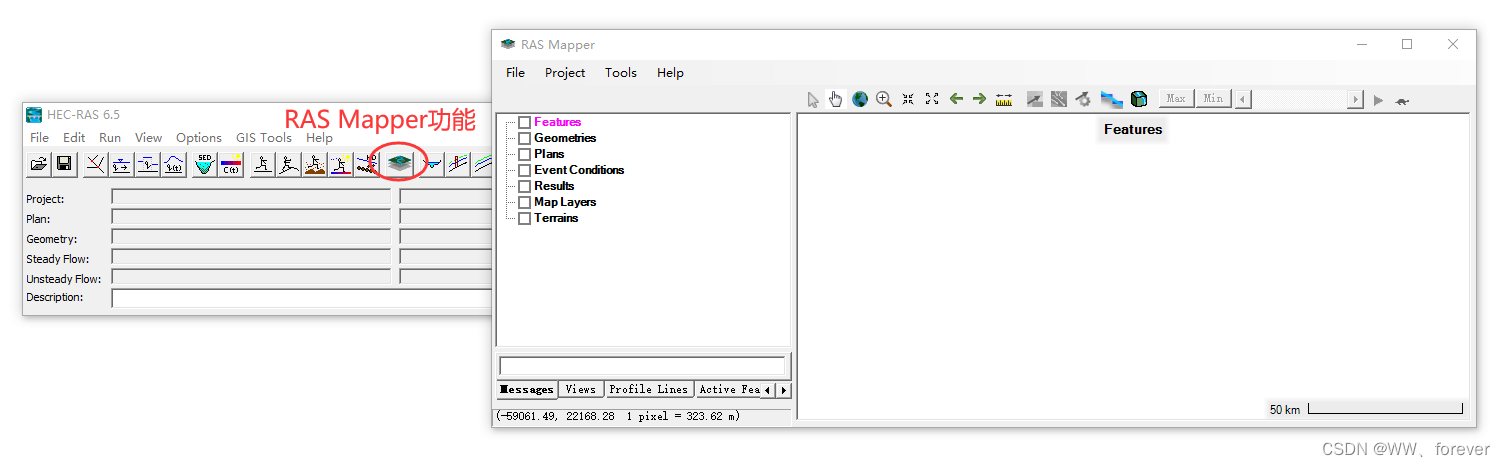Check the Results layer checkbox

click(x=524, y=186)
